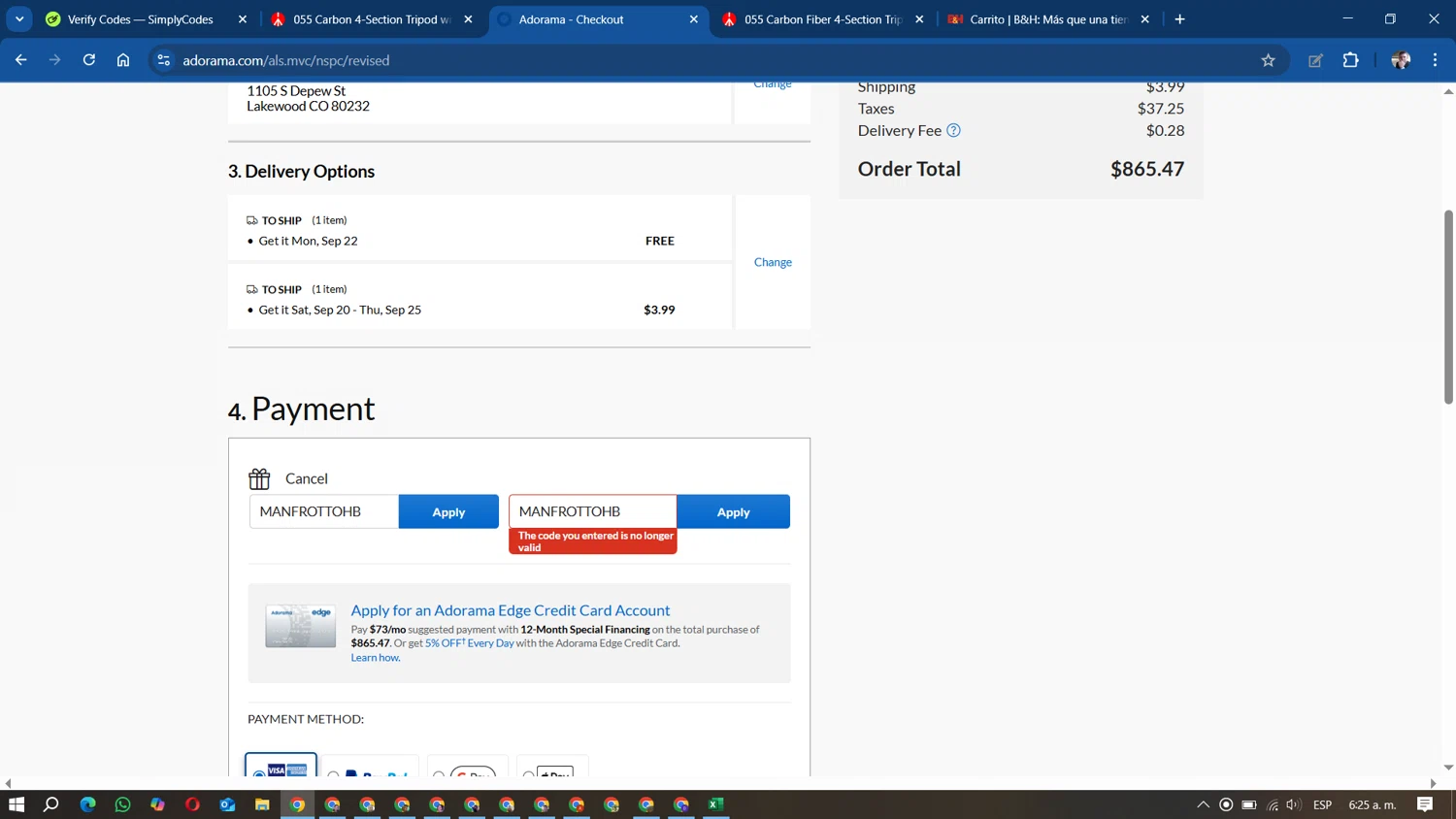The image size is (1456, 819).
Task: Click the browser forward arrow
Action: [54, 60]
